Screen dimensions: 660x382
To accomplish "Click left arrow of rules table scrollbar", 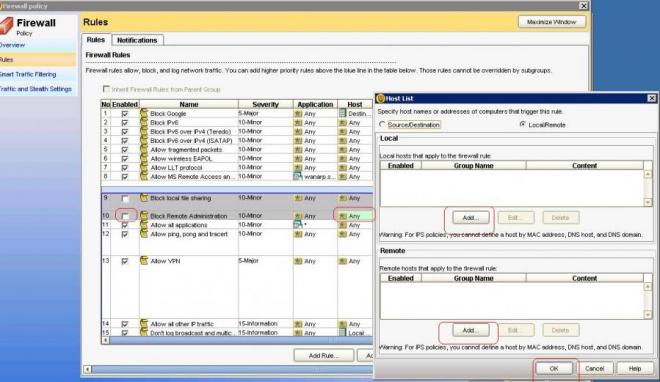I will (x=105, y=340).
